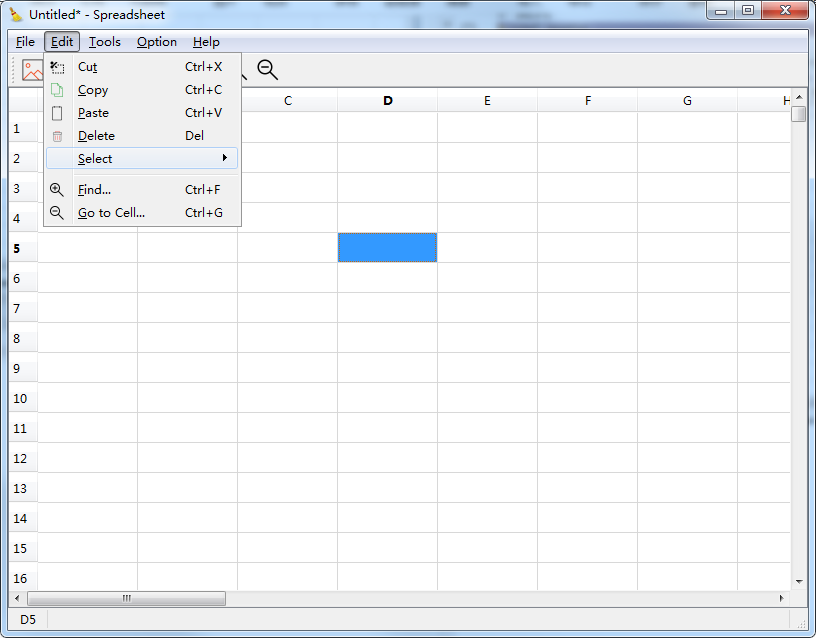
Task: Choose Find... from the Edit menu
Action: [x=142, y=190]
